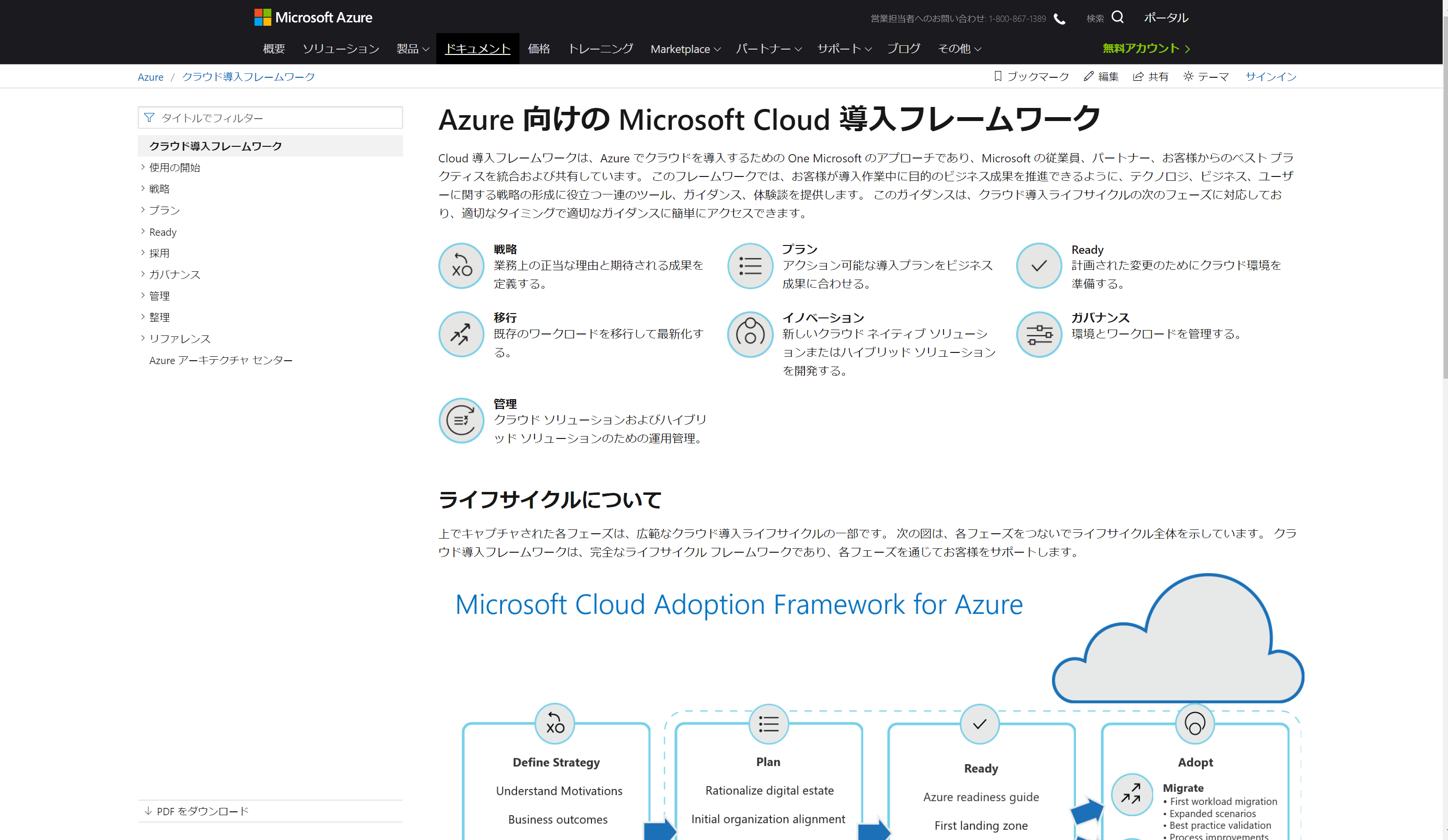
Task: Select the ドキュメント nav tab
Action: (478, 49)
